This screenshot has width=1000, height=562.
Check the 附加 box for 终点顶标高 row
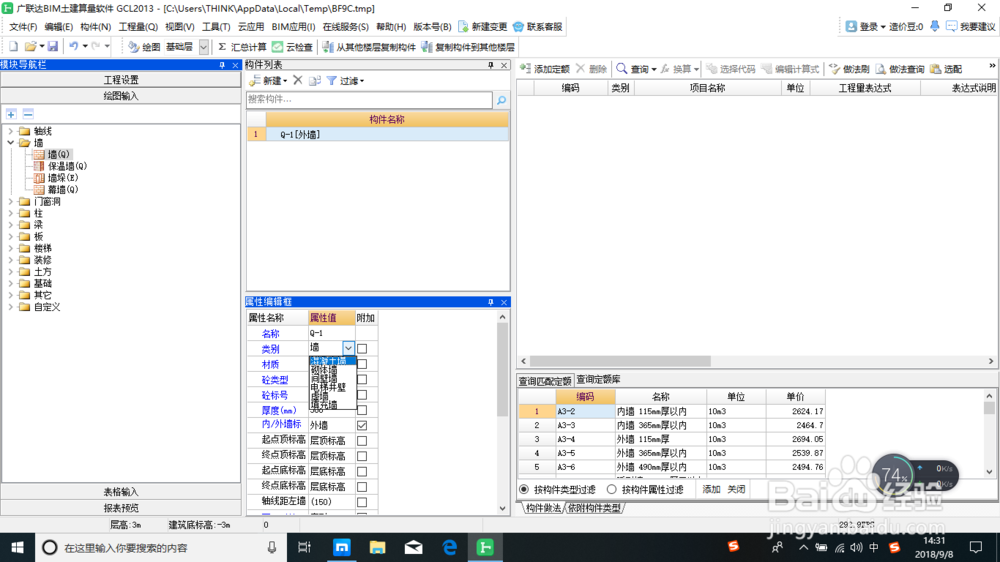(362, 456)
